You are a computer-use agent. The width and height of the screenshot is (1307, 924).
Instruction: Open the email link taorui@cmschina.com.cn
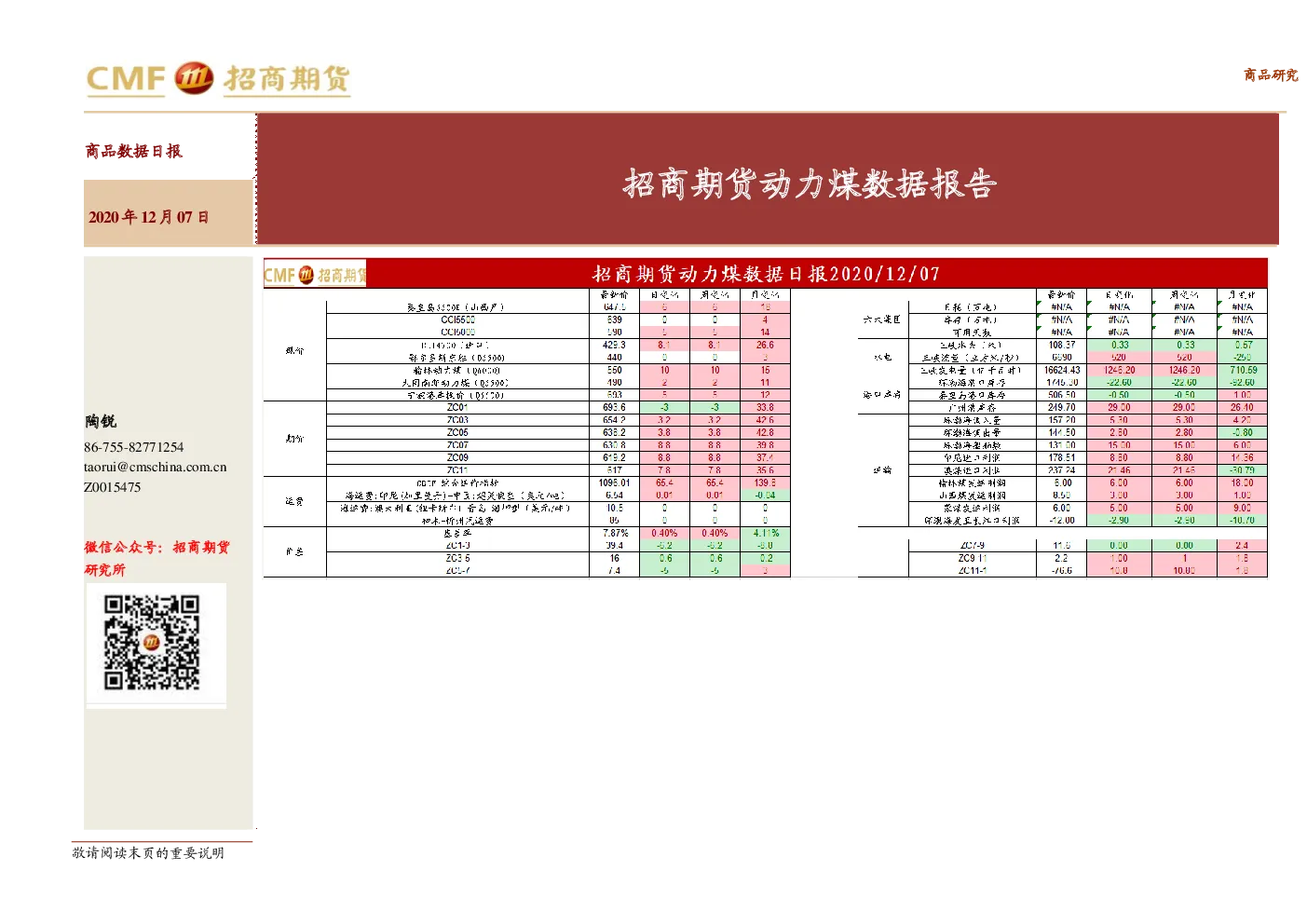coord(156,467)
